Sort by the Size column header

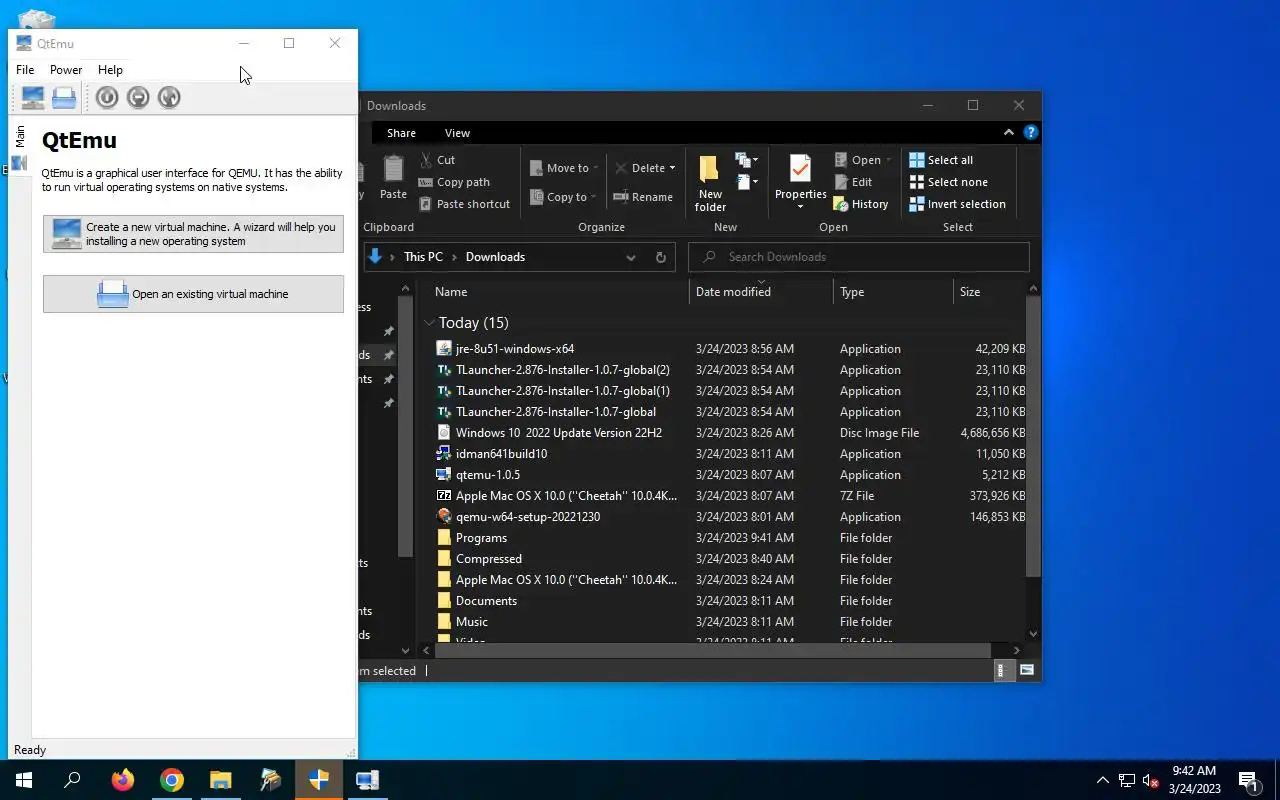[989, 292]
